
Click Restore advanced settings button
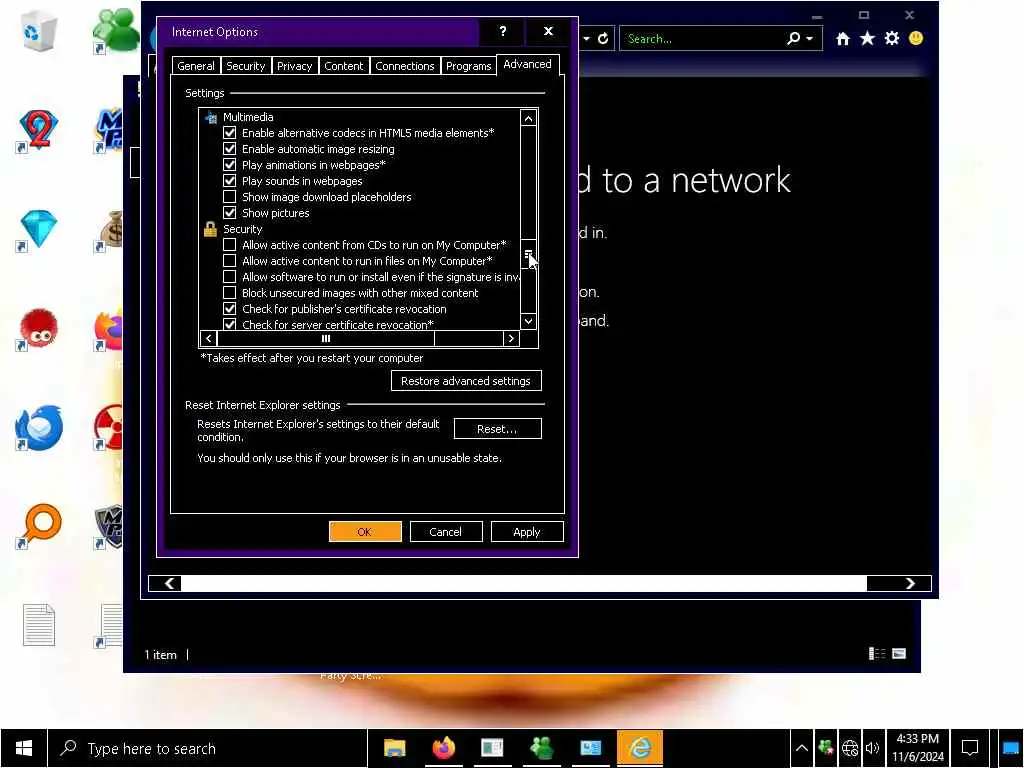pos(466,381)
